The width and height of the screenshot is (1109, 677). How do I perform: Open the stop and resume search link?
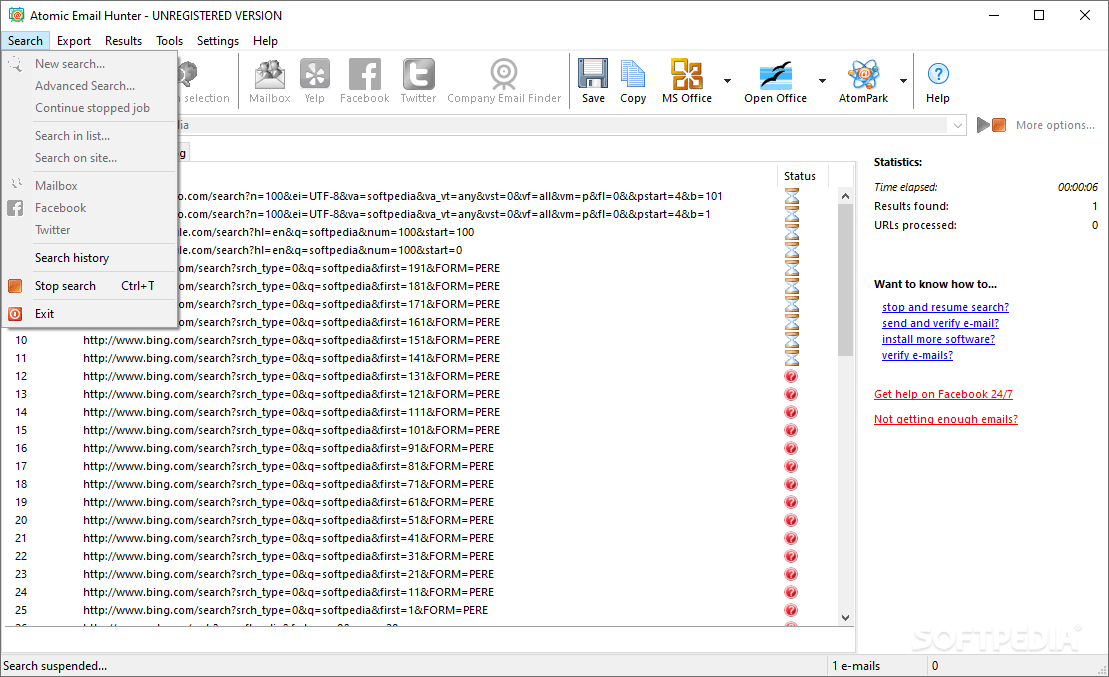click(944, 306)
